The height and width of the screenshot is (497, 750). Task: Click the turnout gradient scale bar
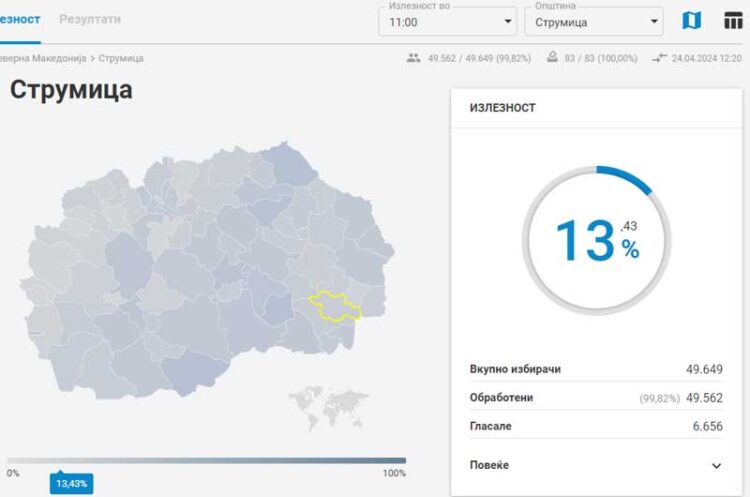click(x=207, y=461)
